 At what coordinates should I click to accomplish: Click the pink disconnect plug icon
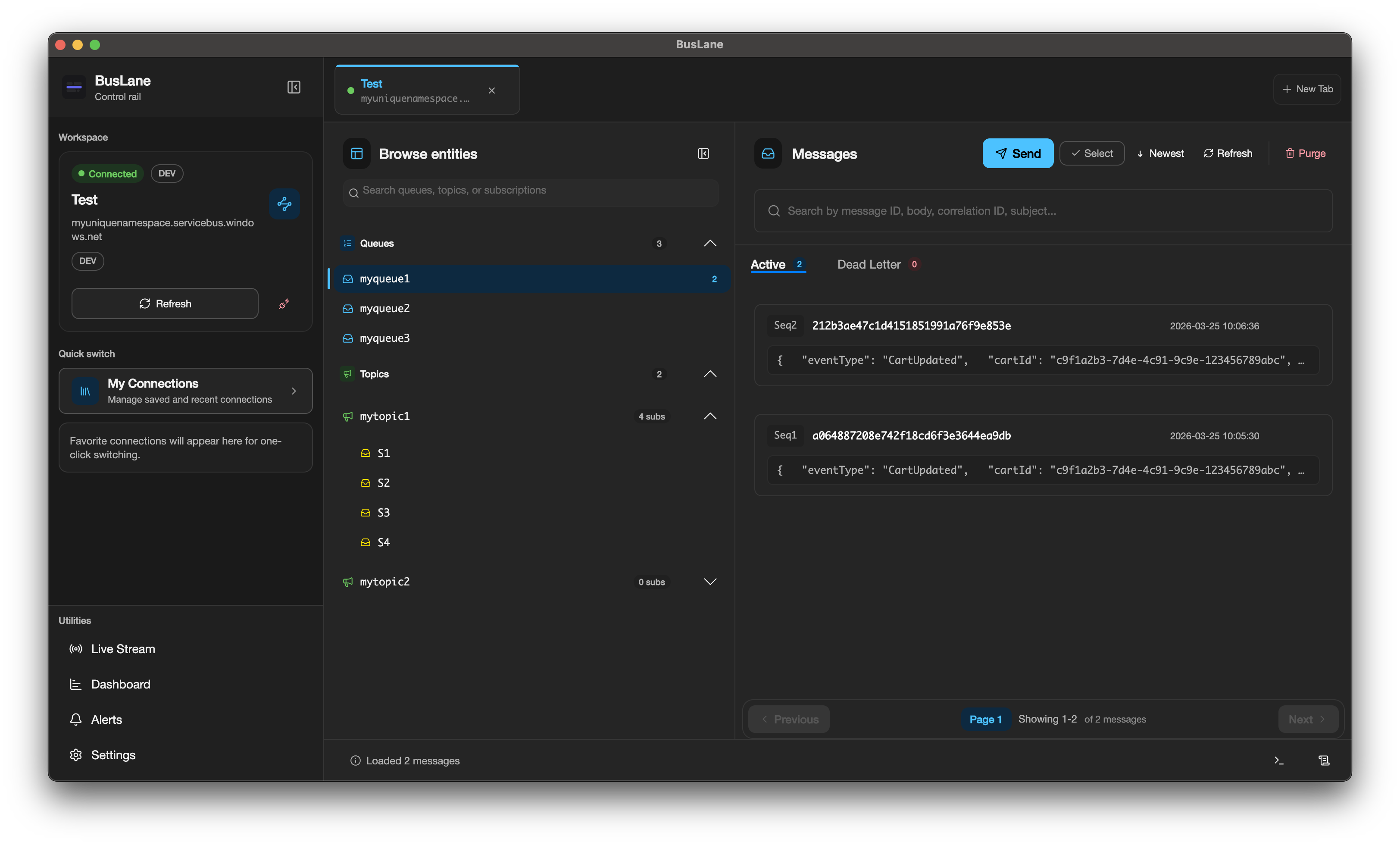pyautogui.click(x=284, y=304)
